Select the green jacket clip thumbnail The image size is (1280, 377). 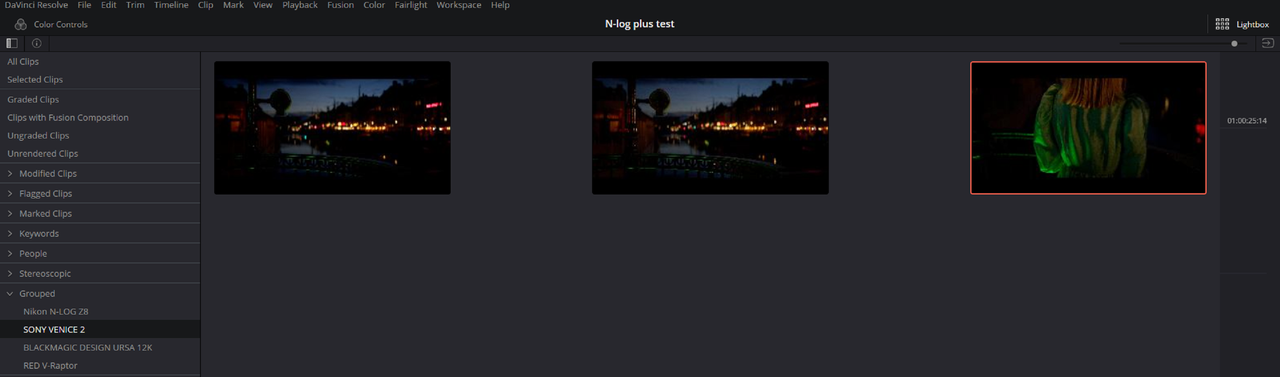pos(1088,128)
